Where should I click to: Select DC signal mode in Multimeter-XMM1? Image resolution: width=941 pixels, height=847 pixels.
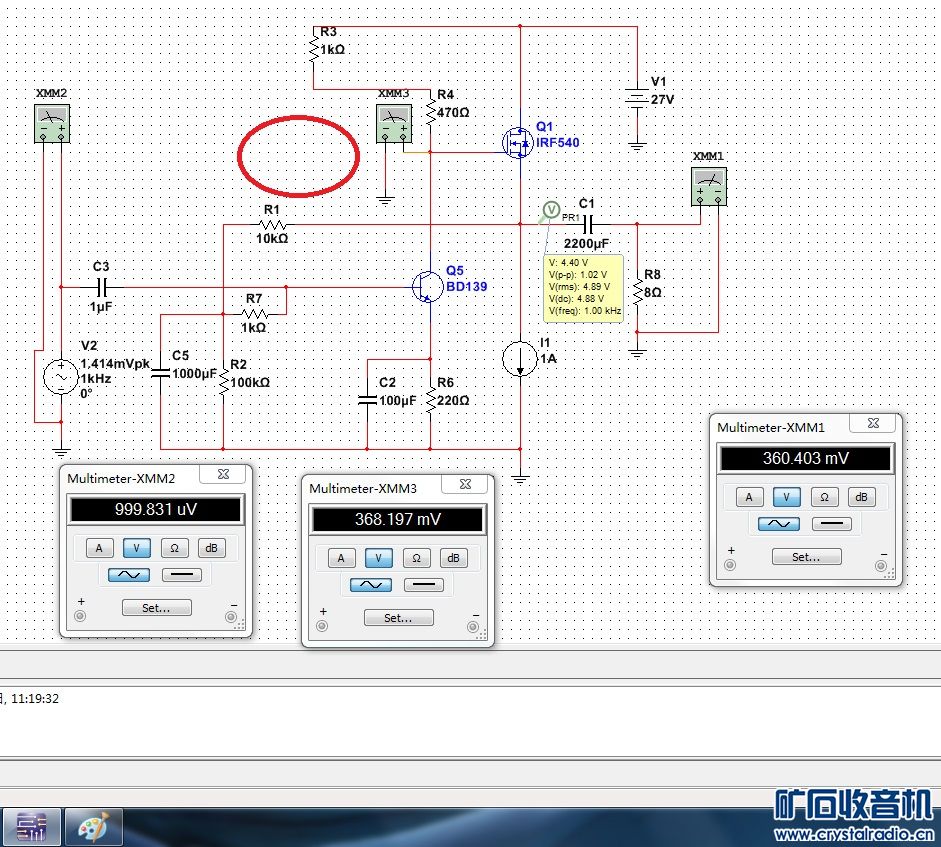(831, 524)
